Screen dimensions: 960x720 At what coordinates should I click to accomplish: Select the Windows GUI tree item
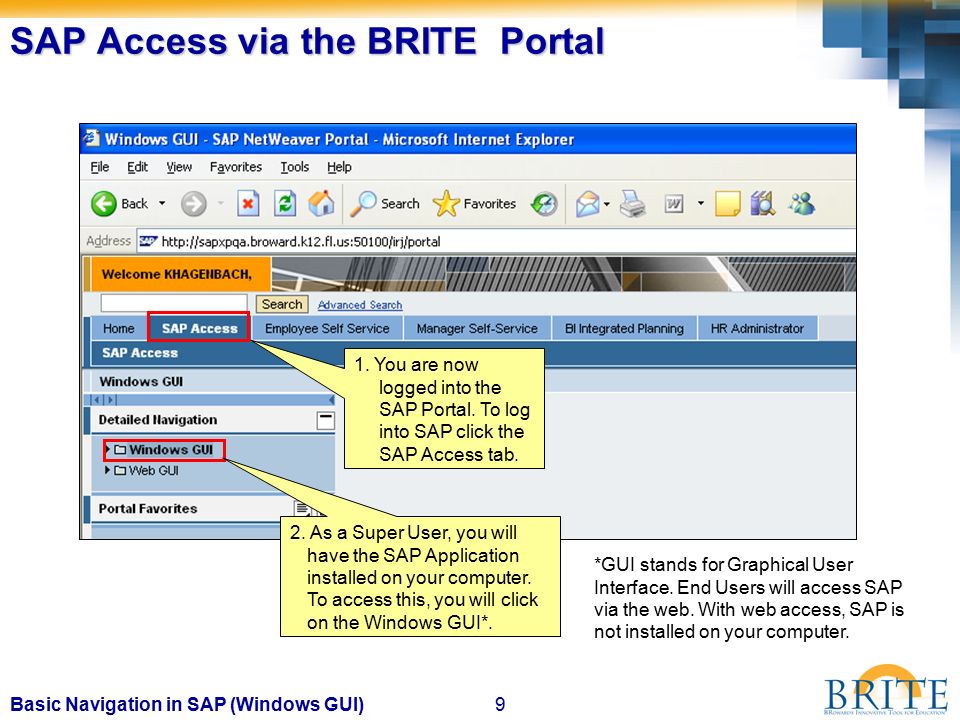[171, 449]
